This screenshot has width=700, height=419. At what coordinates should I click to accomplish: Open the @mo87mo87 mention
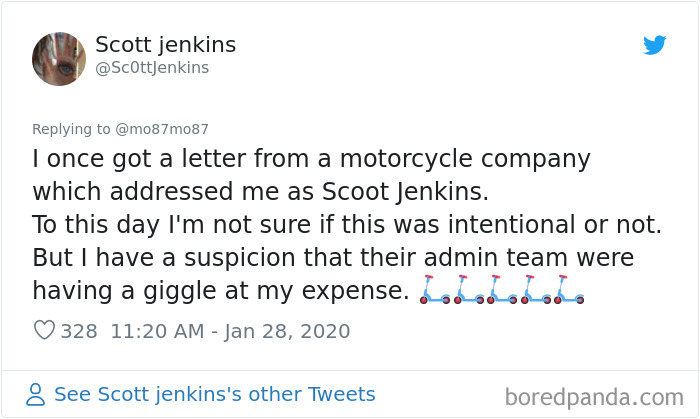(x=164, y=129)
